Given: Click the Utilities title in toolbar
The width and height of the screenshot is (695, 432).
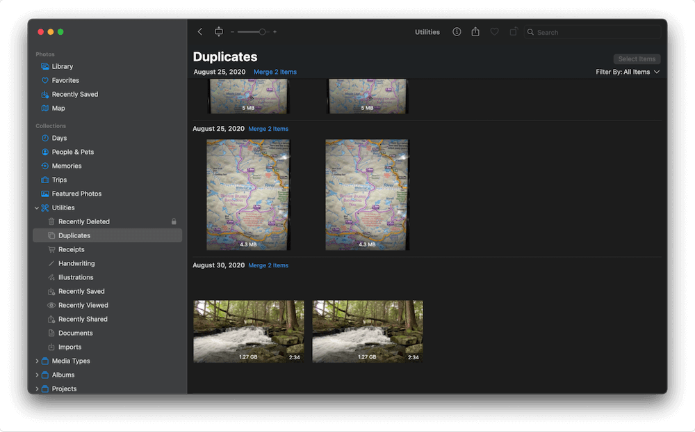Looking at the screenshot, I should tap(427, 32).
